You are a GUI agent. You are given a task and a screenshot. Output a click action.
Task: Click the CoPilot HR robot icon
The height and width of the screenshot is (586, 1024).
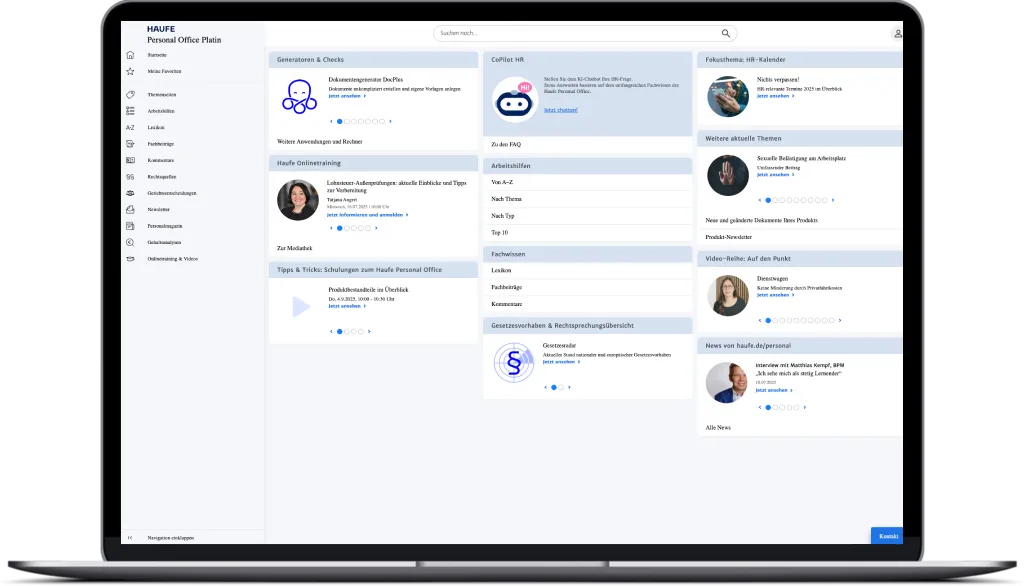click(515, 100)
